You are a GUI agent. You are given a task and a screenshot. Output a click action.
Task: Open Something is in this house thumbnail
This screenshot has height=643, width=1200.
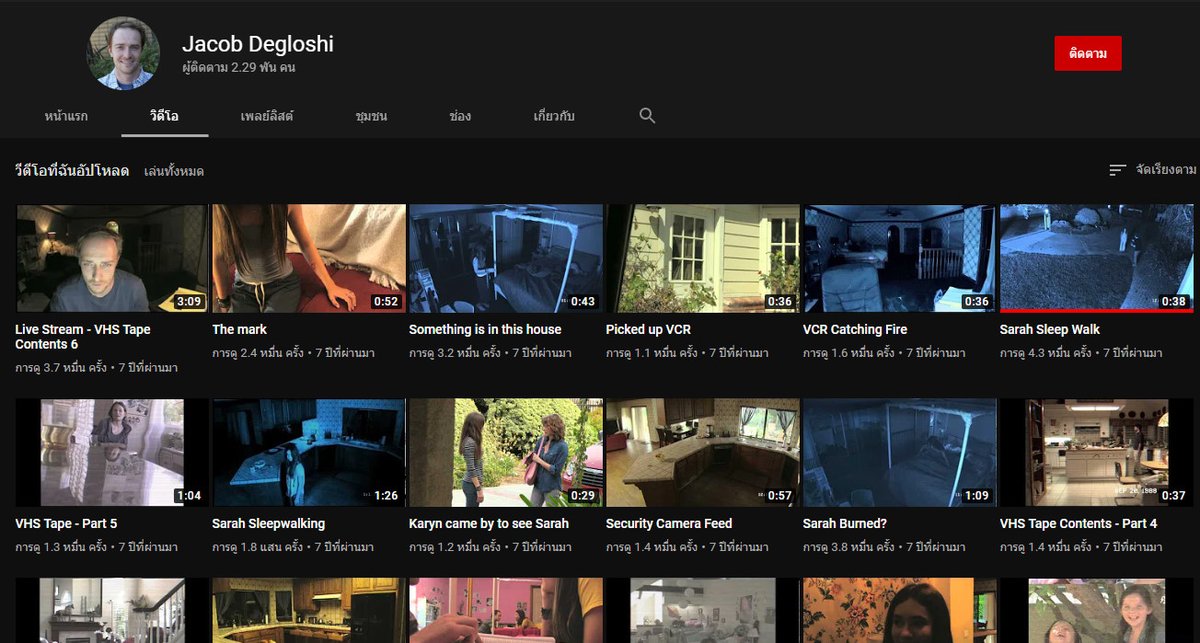click(x=506, y=259)
